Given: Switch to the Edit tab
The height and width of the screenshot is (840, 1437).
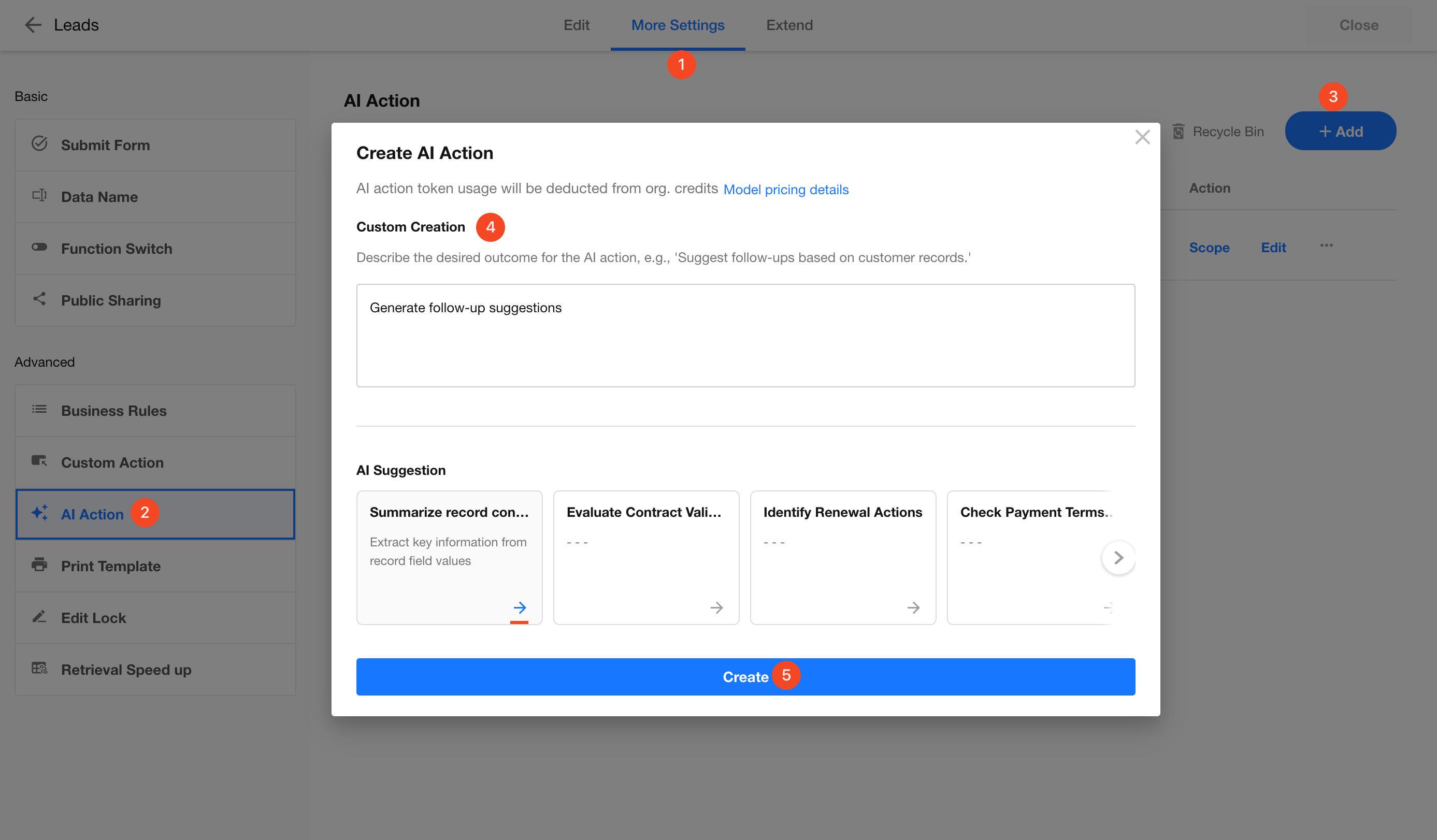Looking at the screenshot, I should (576, 25).
